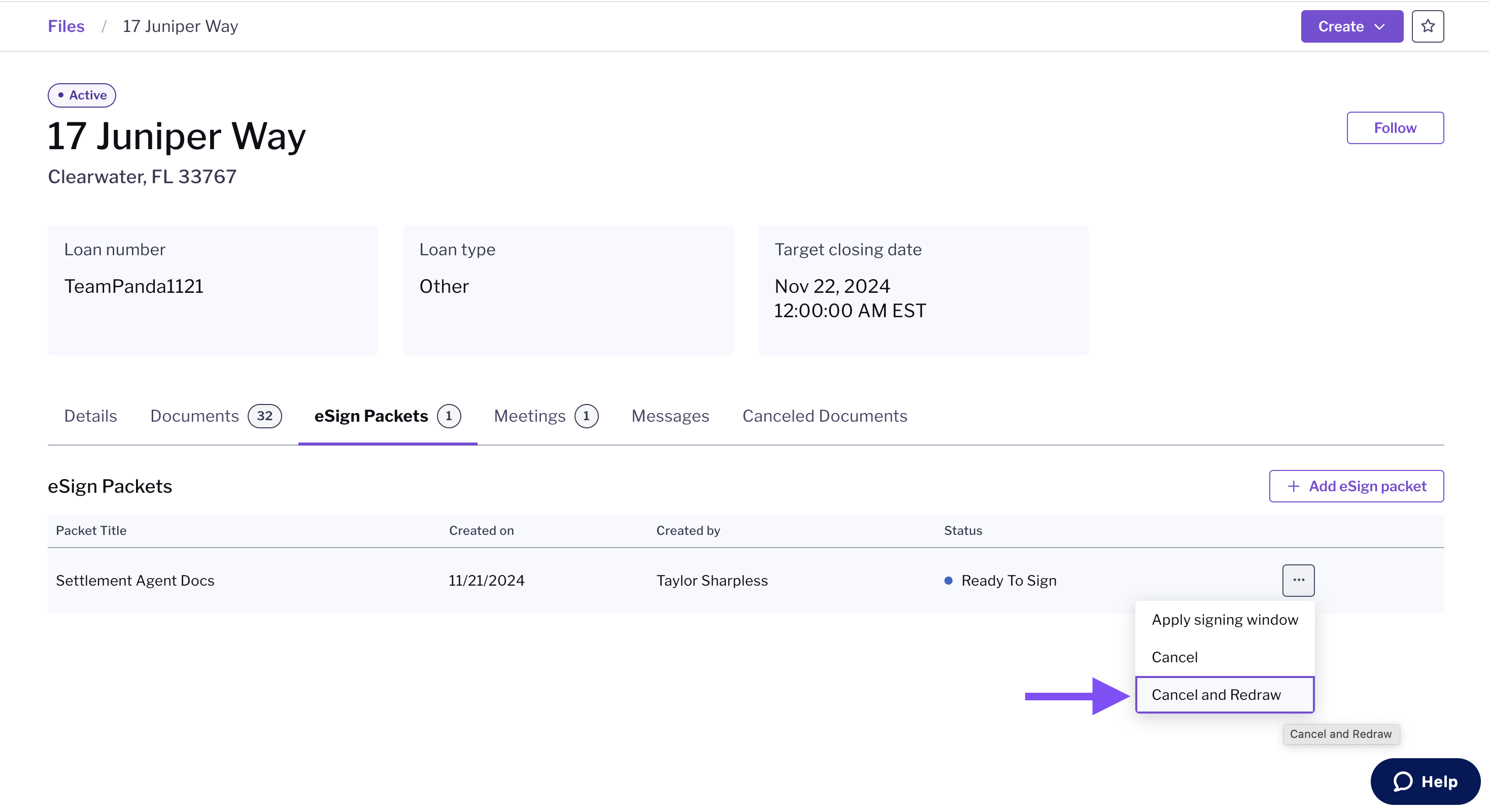Select Cancel in the packet menu

[1224, 657]
